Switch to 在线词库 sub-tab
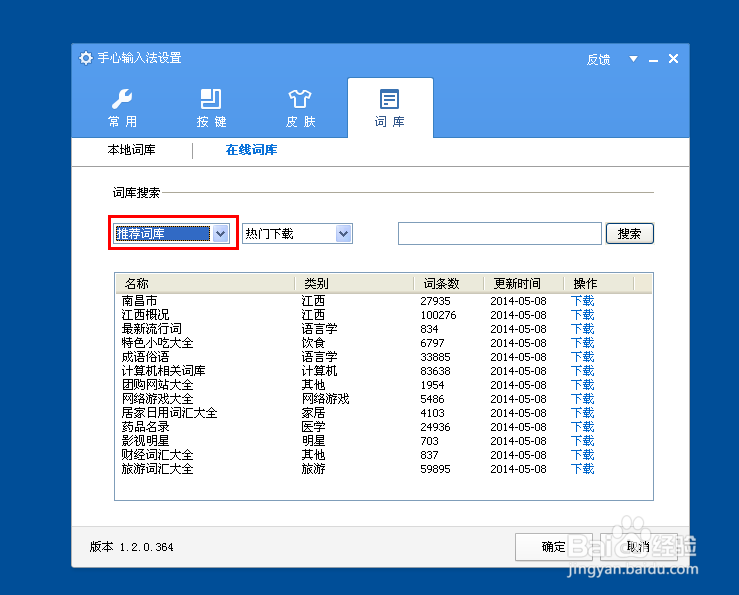This screenshot has width=739, height=595. point(251,150)
